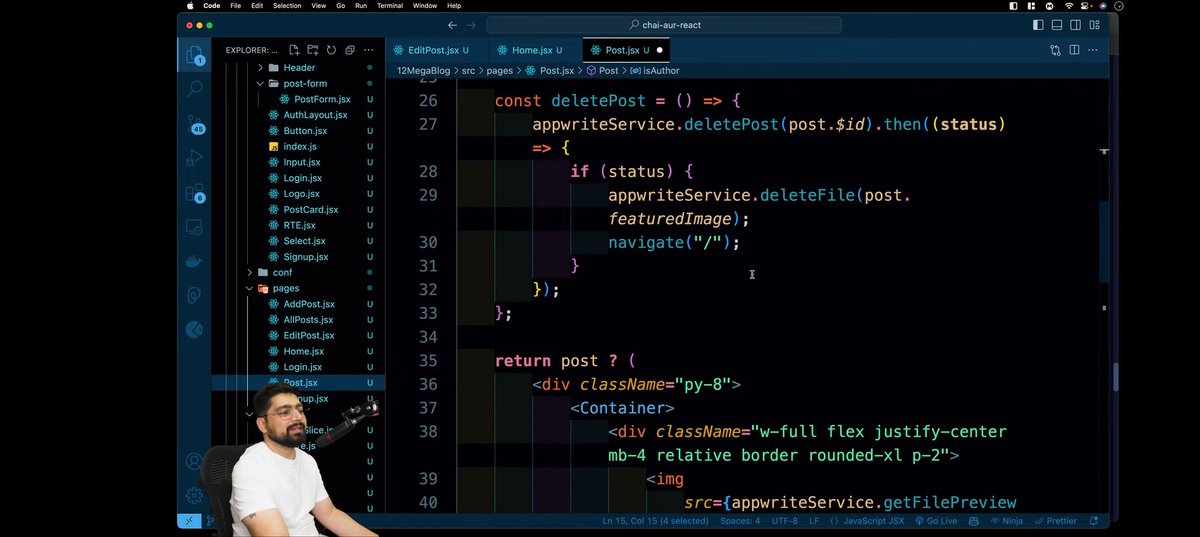Click New File icon in Explorer header

294,50
